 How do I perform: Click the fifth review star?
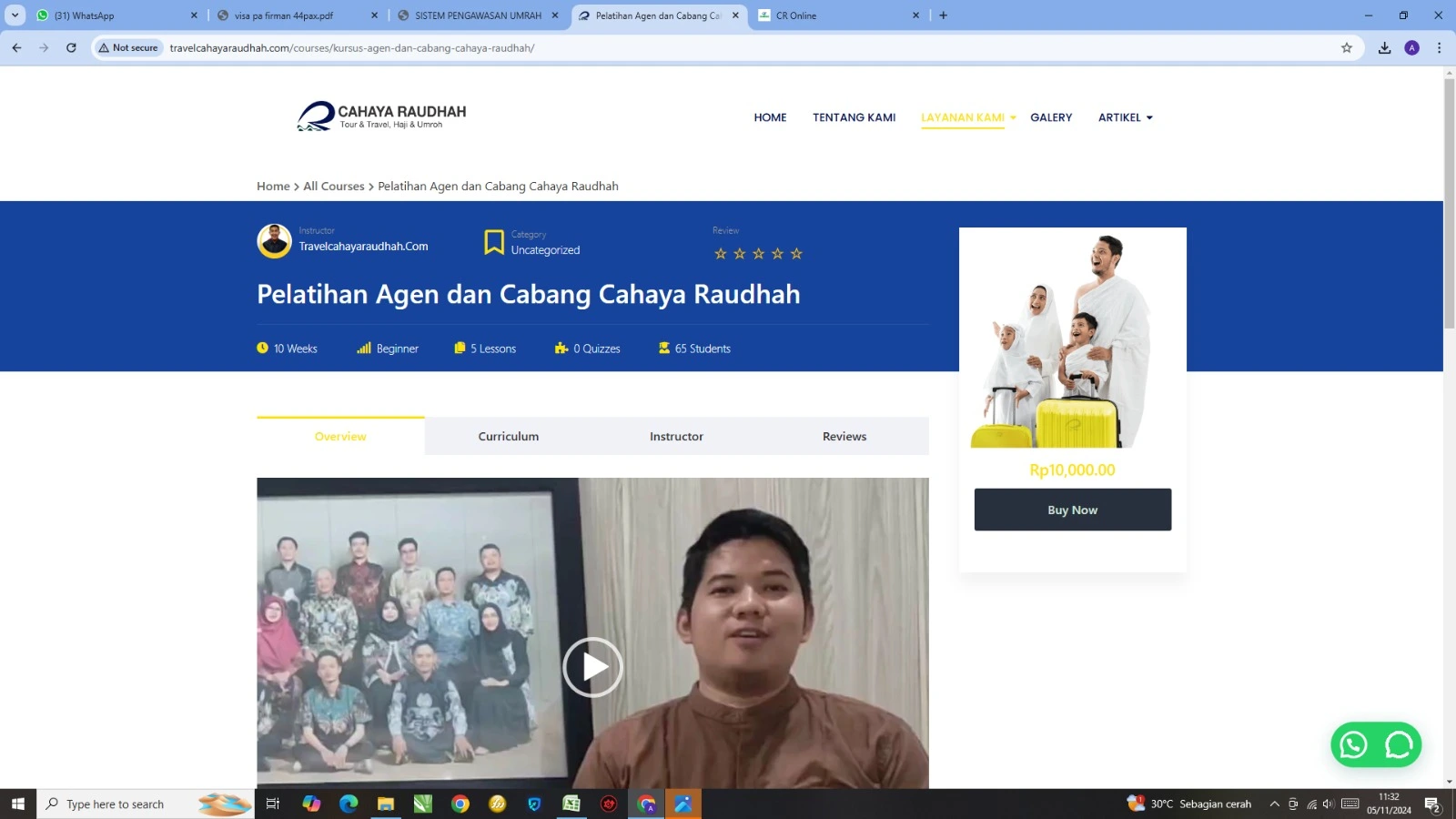(796, 254)
